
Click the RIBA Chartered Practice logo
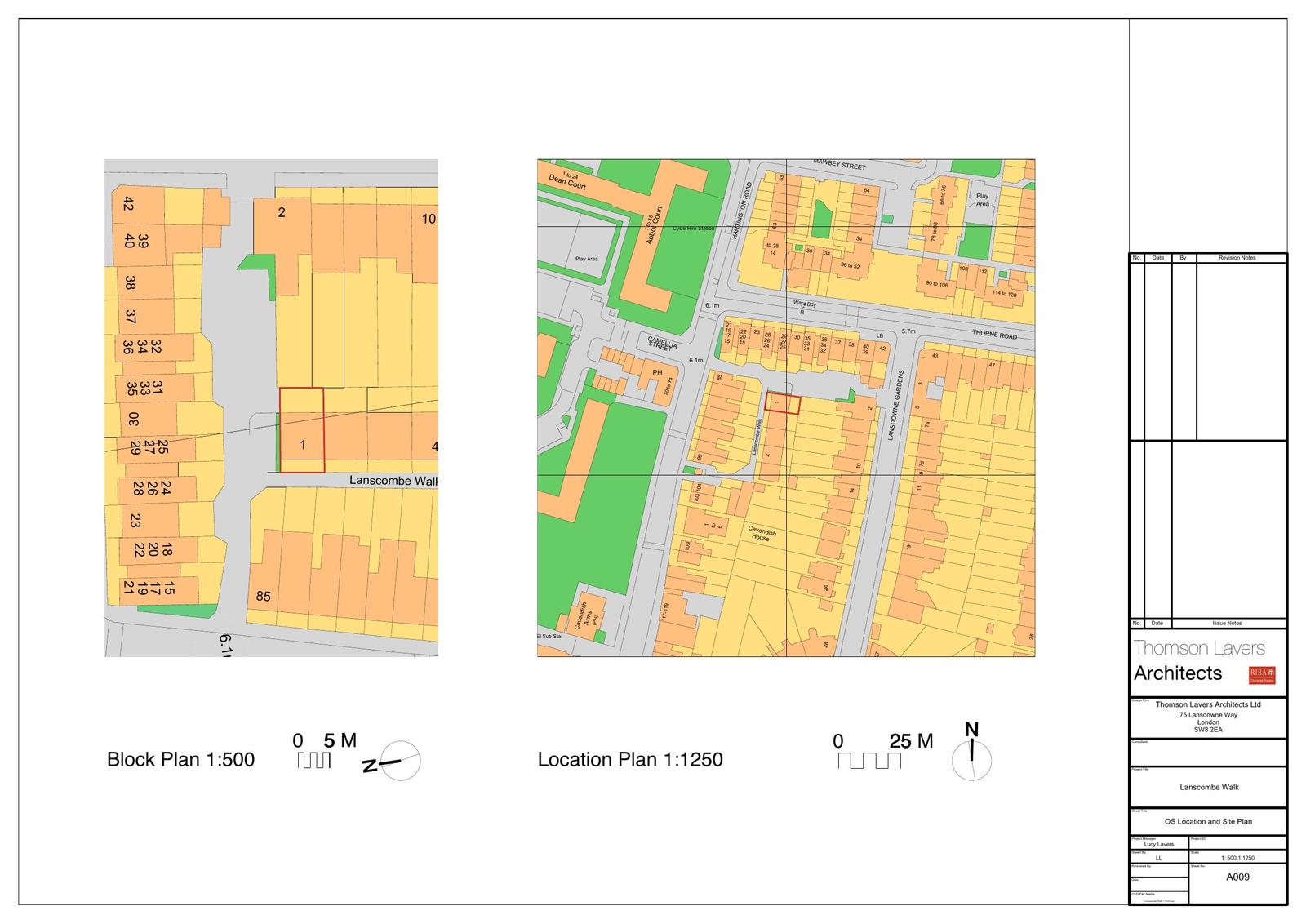[x=1261, y=675]
